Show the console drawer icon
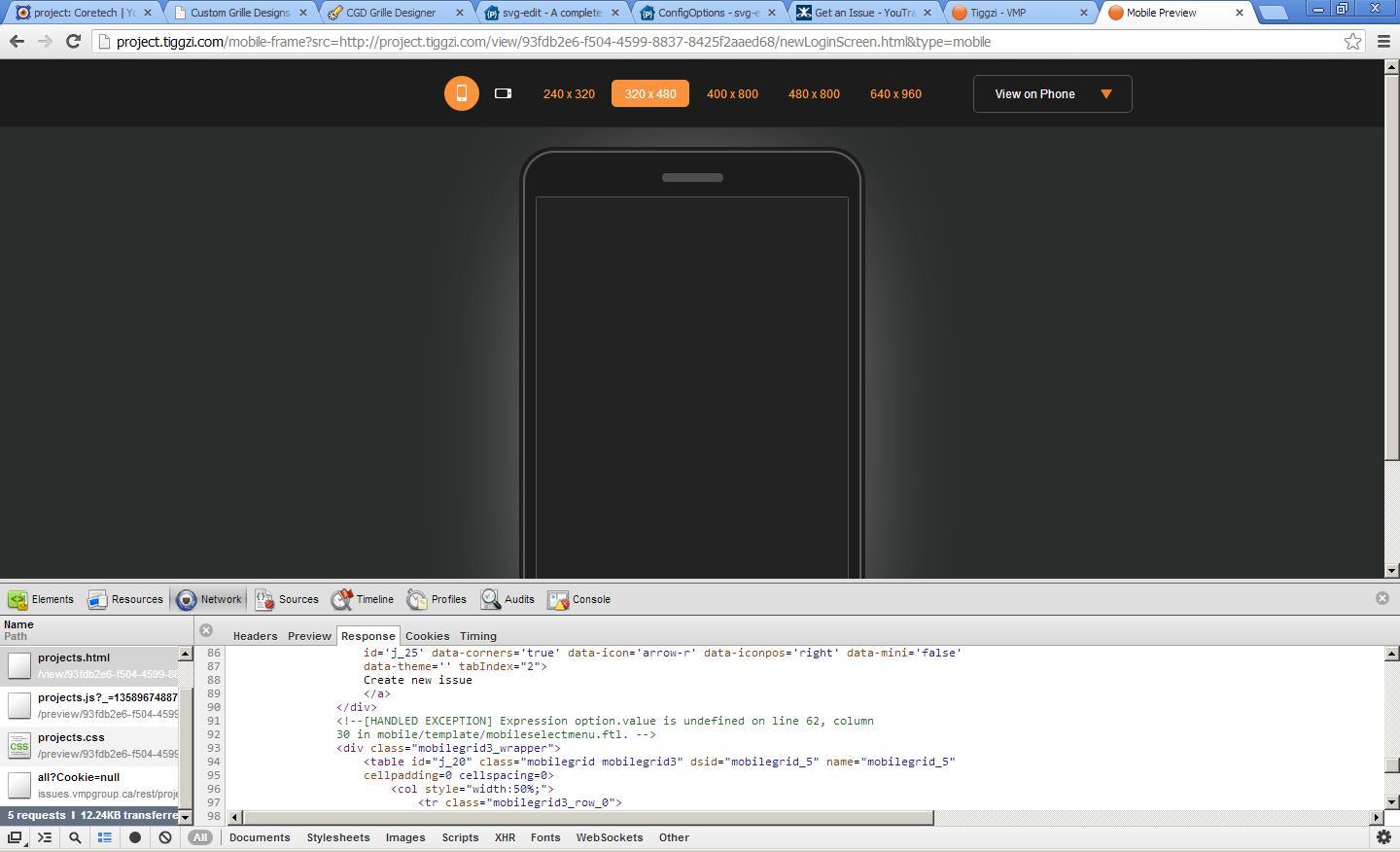Viewport: 1400px width, 852px height. click(45, 837)
